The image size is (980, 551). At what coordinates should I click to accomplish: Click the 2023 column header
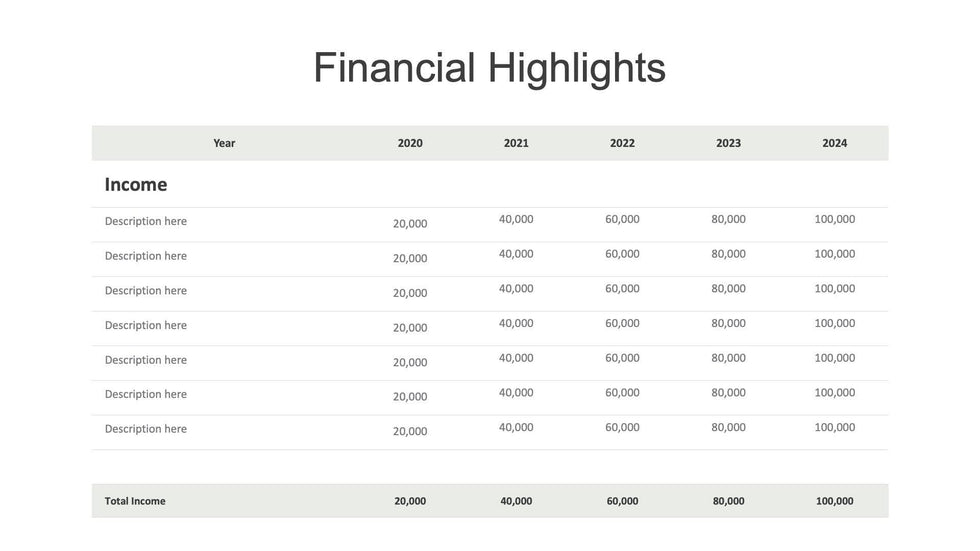(728, 143)
